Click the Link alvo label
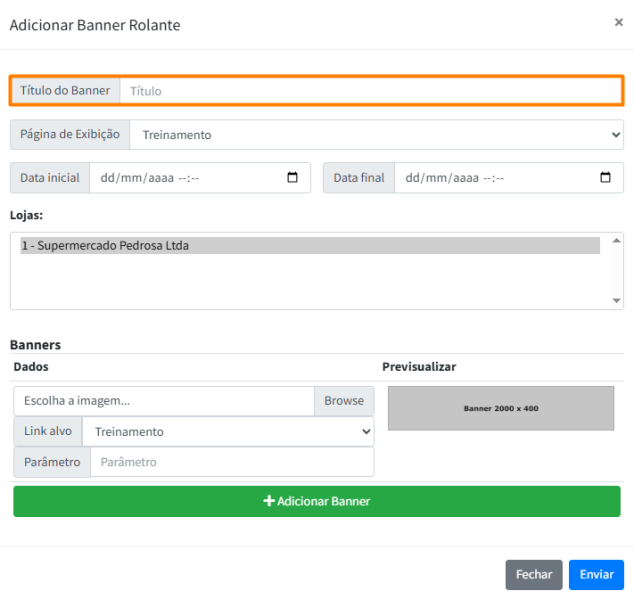 click(47, 432)
